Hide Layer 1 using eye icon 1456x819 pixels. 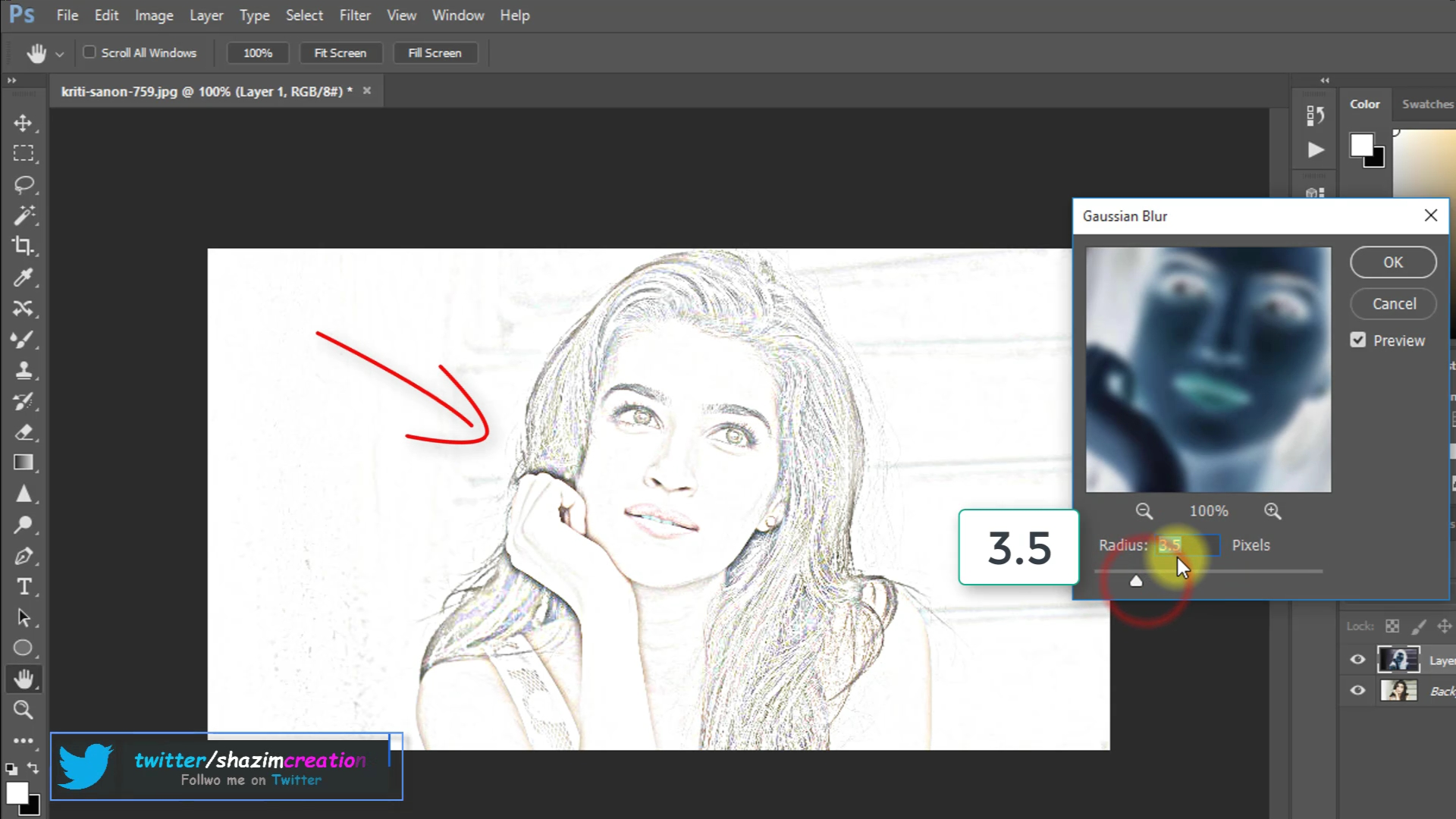coord(1357,660)
